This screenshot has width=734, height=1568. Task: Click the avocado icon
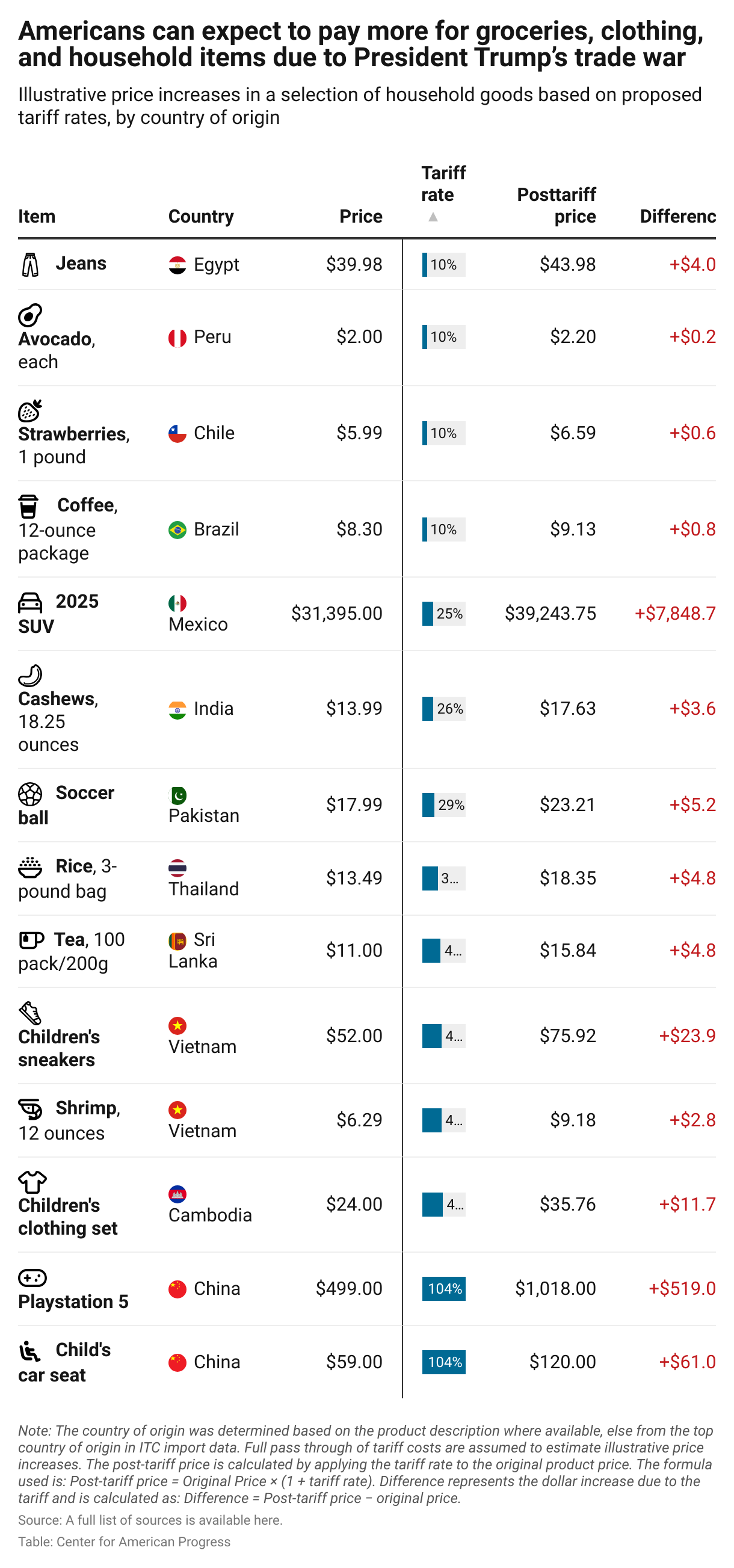(30, 315)
